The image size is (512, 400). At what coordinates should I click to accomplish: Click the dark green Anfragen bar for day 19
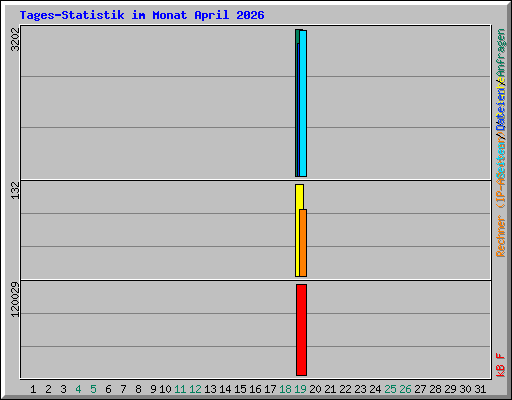point(297,103)
